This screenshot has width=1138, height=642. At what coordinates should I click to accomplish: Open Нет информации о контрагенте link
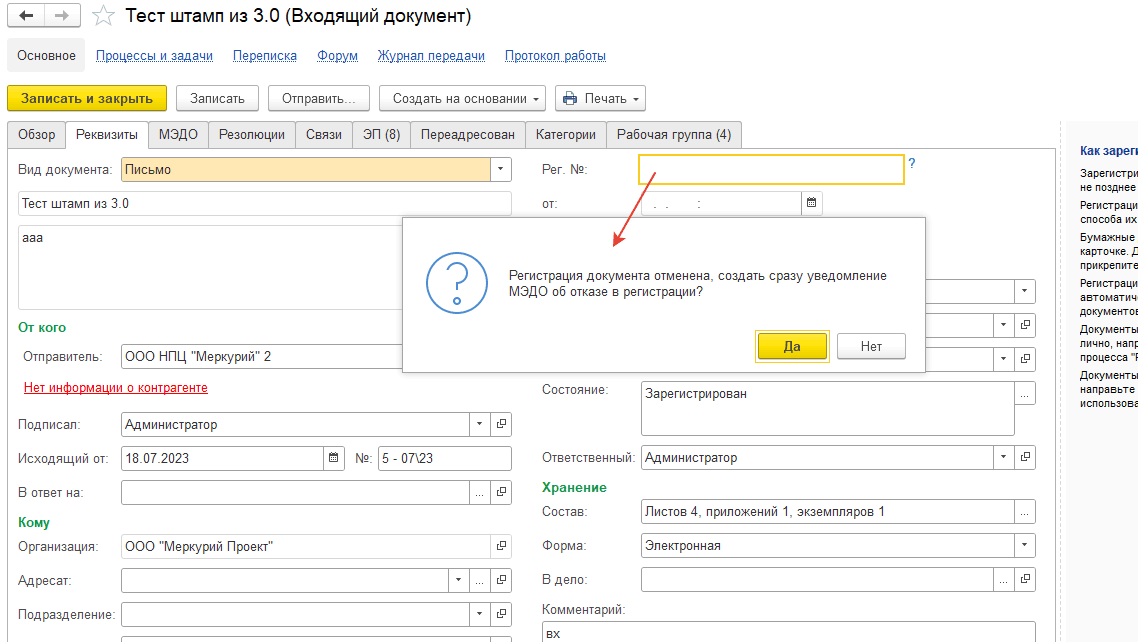tap(115, 387)
